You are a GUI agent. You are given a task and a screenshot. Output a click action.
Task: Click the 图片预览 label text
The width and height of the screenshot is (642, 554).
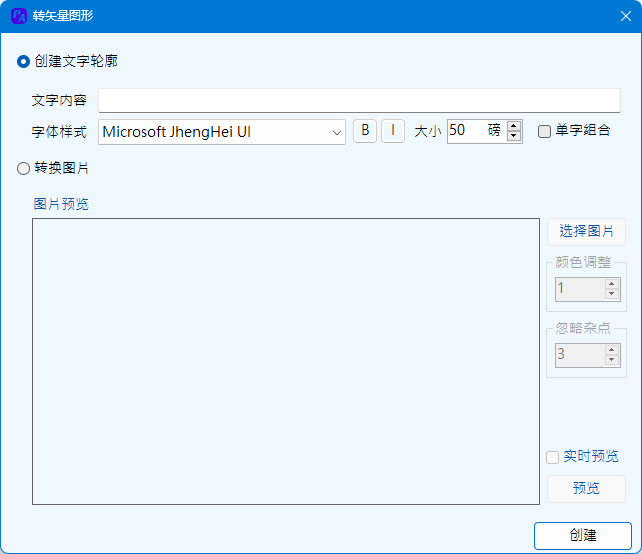pyautogui.click(x=61, y=204)
